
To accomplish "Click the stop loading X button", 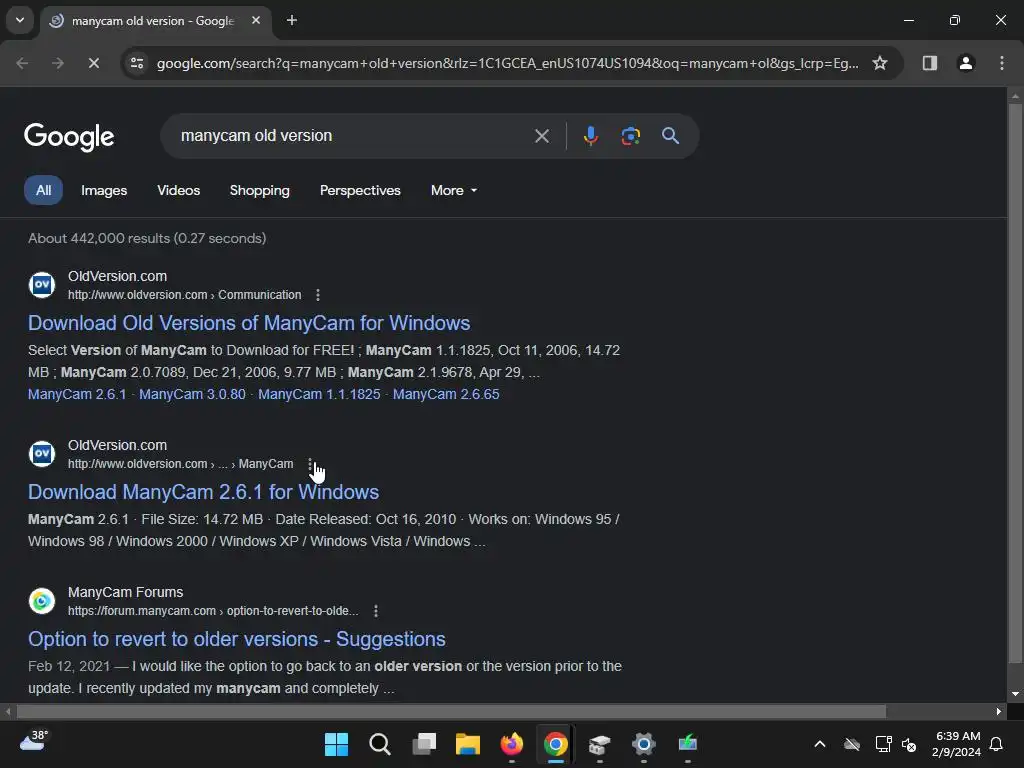I will click(93, 63).
